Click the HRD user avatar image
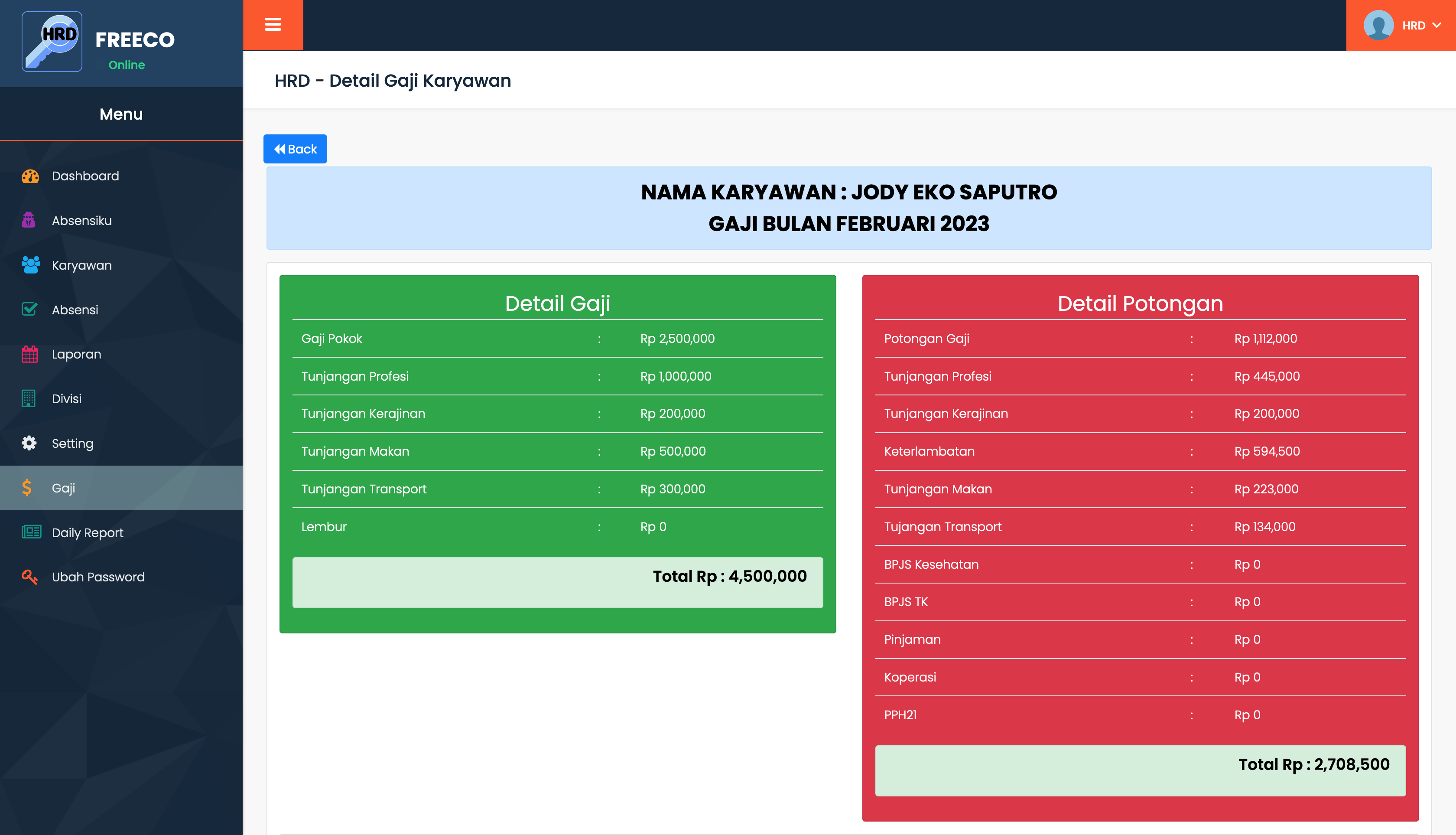Image resolution: width=1456 pixels, height=835 pixels. pyautogui.click(x=1378, y=25)
